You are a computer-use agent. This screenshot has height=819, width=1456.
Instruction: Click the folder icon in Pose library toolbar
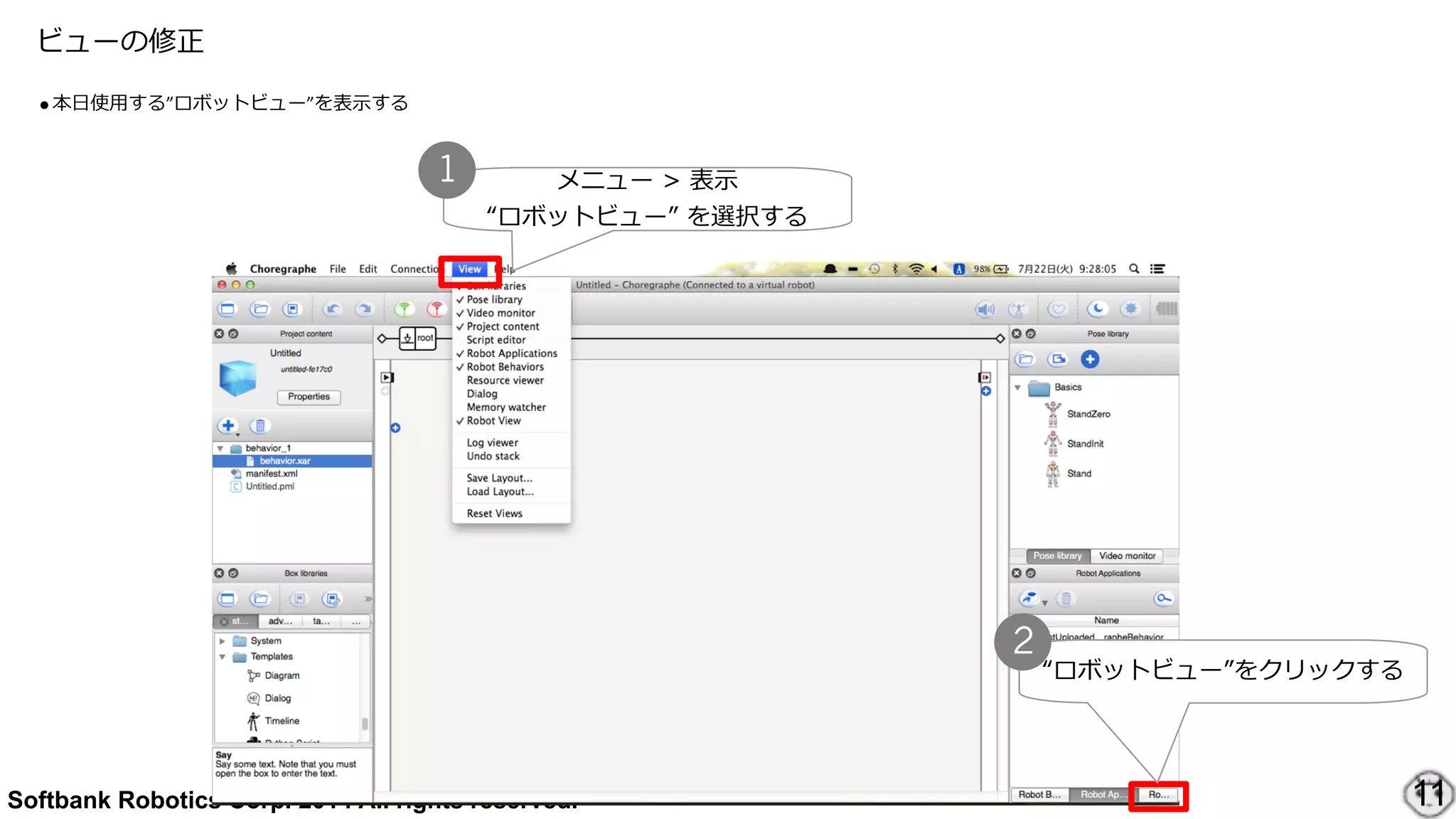pyautogui.click(x=1026, y=360)
